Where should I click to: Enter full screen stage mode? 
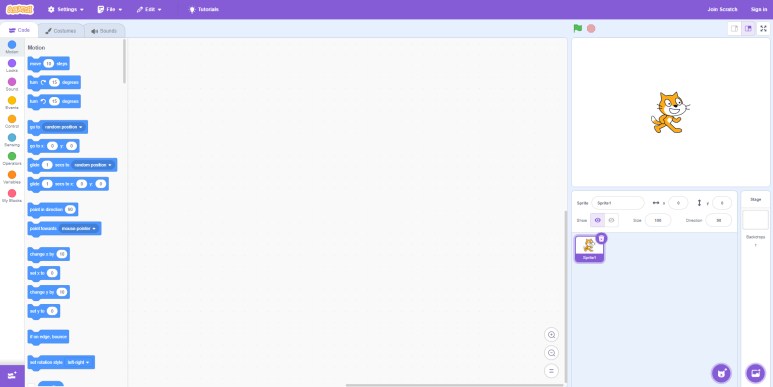click(763, 29)
